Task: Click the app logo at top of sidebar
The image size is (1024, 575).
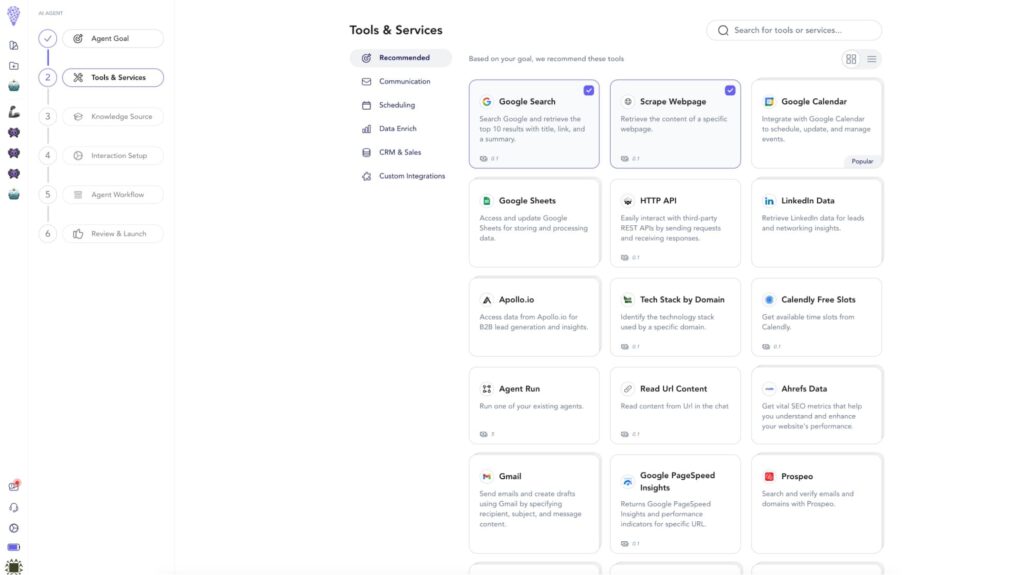Action: tap(14, 16)
